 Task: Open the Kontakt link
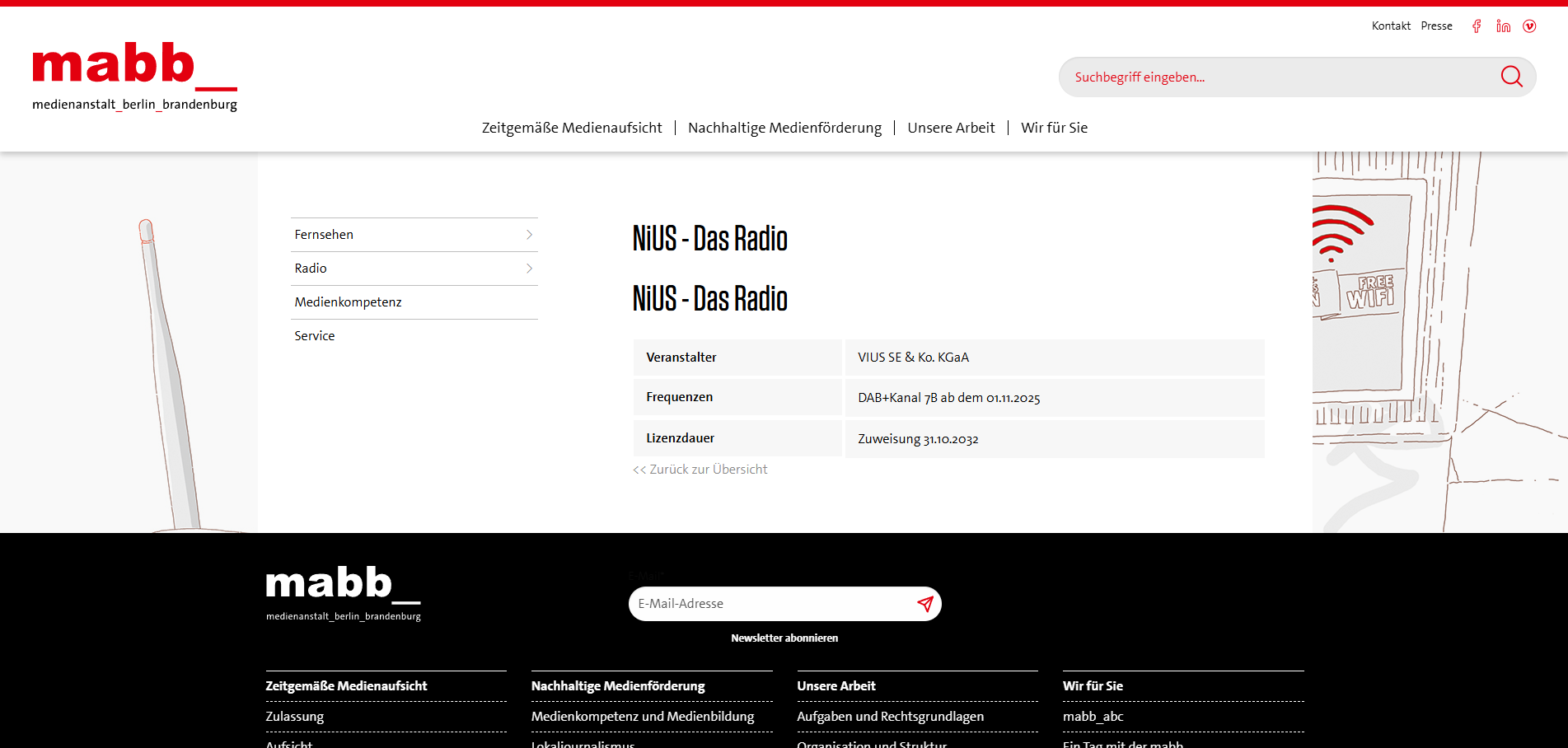(1391, 26)
